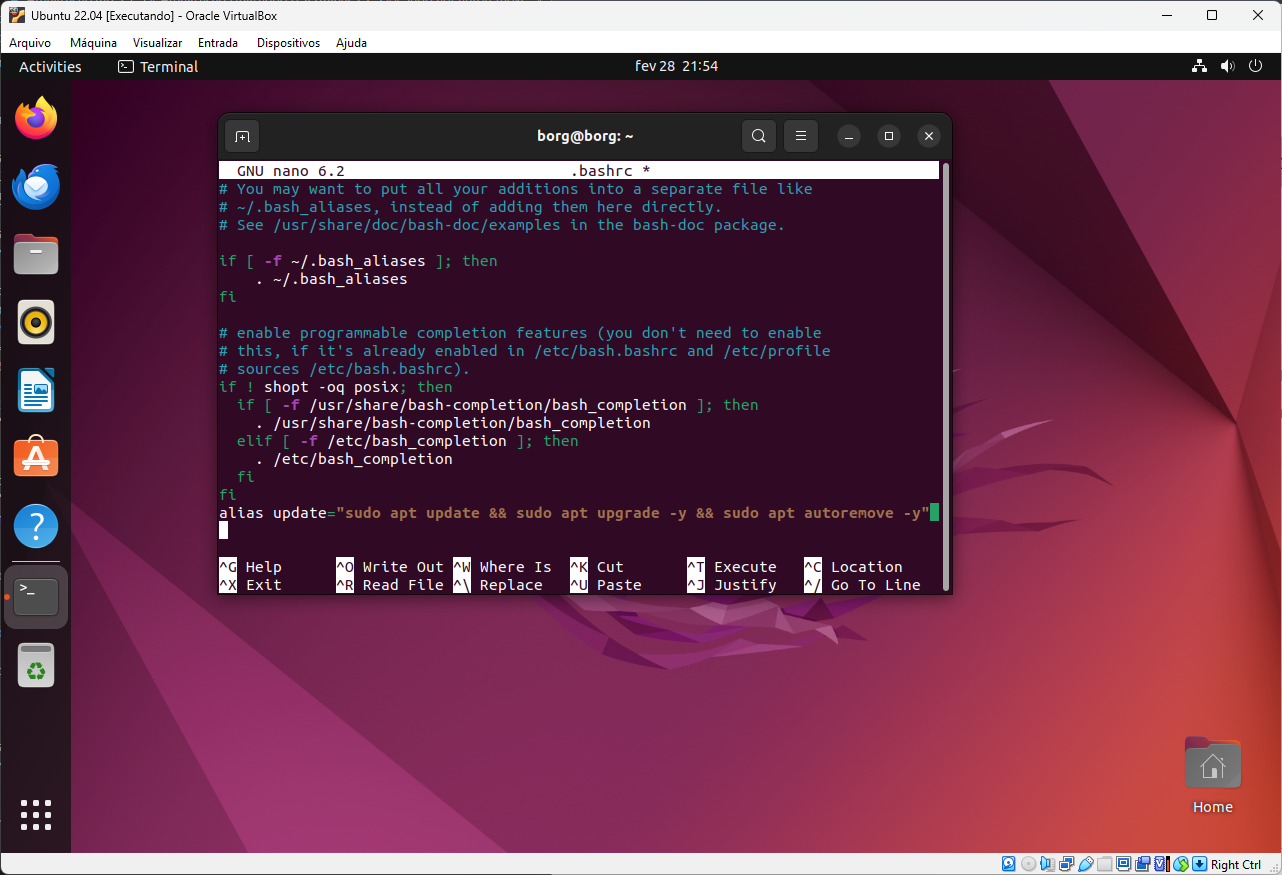1282x875 pixels.
Task: Open Ubuntu Software store
Action: click(36, 458)
